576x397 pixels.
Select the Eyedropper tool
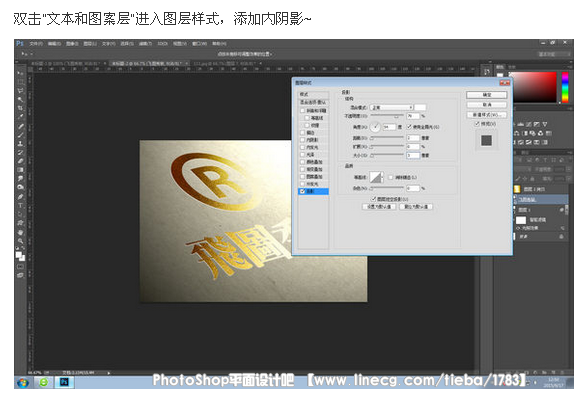tap(20, 117)
